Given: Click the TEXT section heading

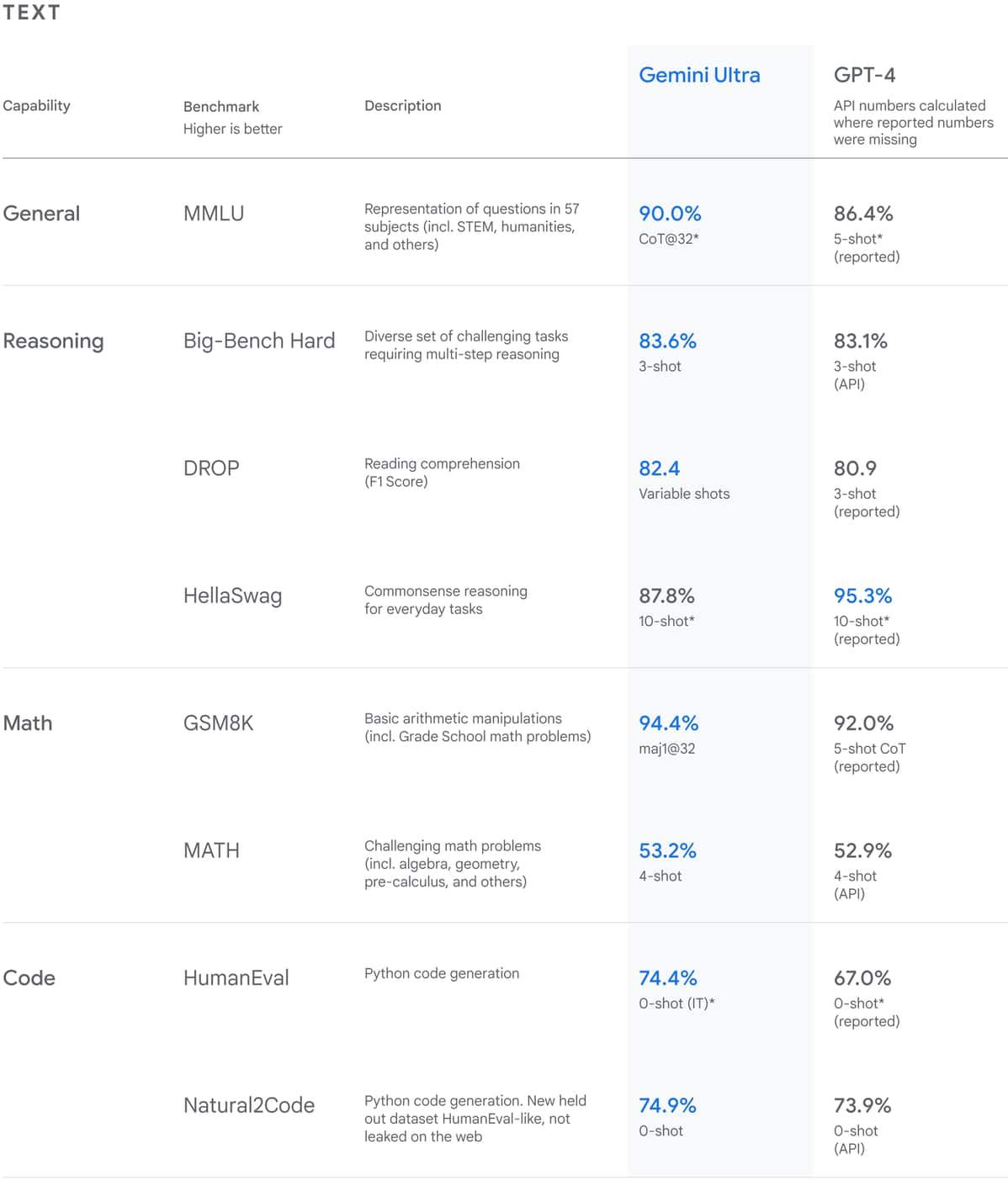Looking at the screenshot, I should pyautogui.click(x=31, y=13).
